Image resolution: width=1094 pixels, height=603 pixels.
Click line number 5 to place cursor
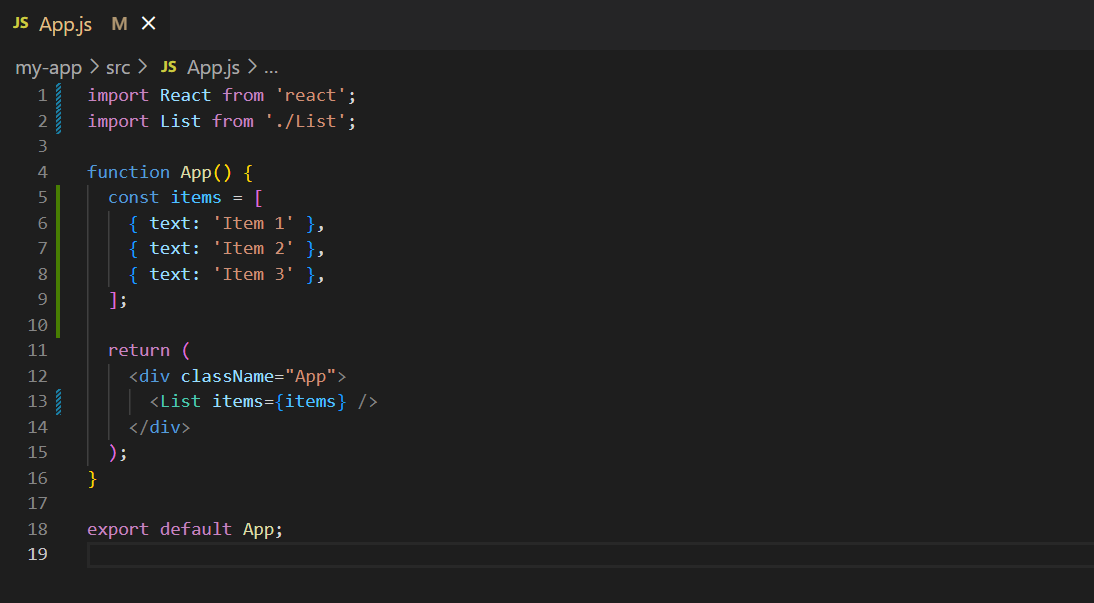point(42,197)
